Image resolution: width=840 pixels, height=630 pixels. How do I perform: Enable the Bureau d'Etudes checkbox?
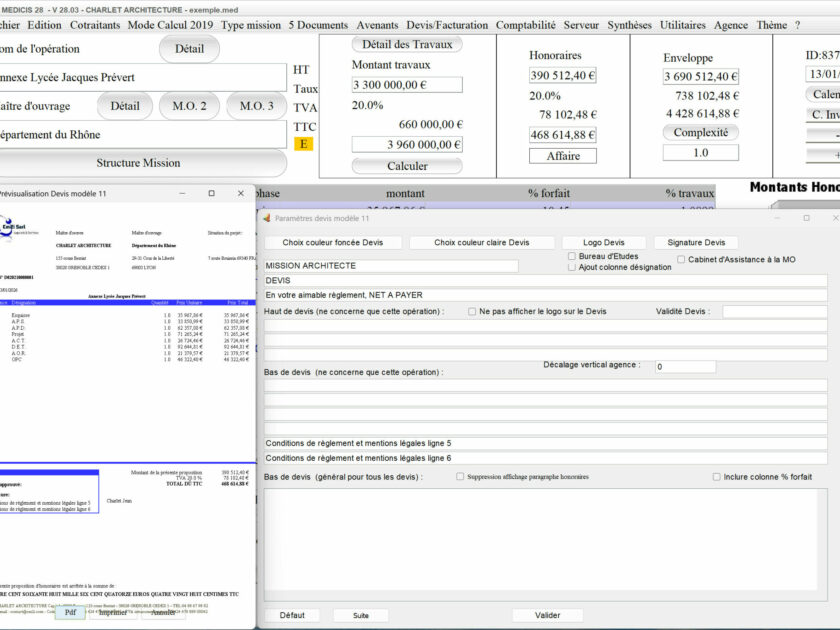click(572, 256)
